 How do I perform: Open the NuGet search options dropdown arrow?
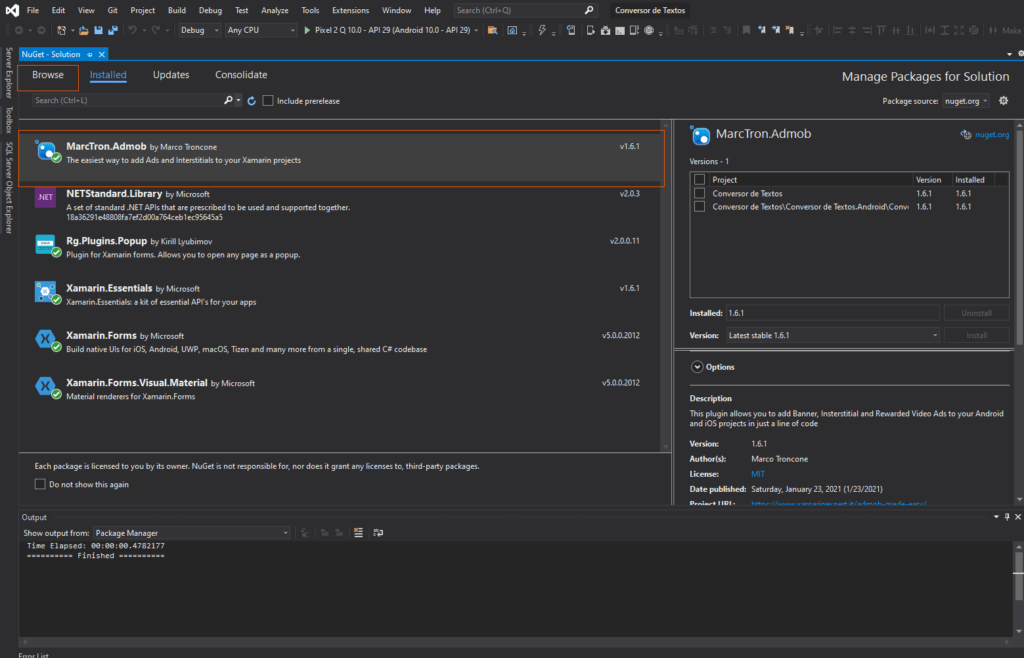238,101
